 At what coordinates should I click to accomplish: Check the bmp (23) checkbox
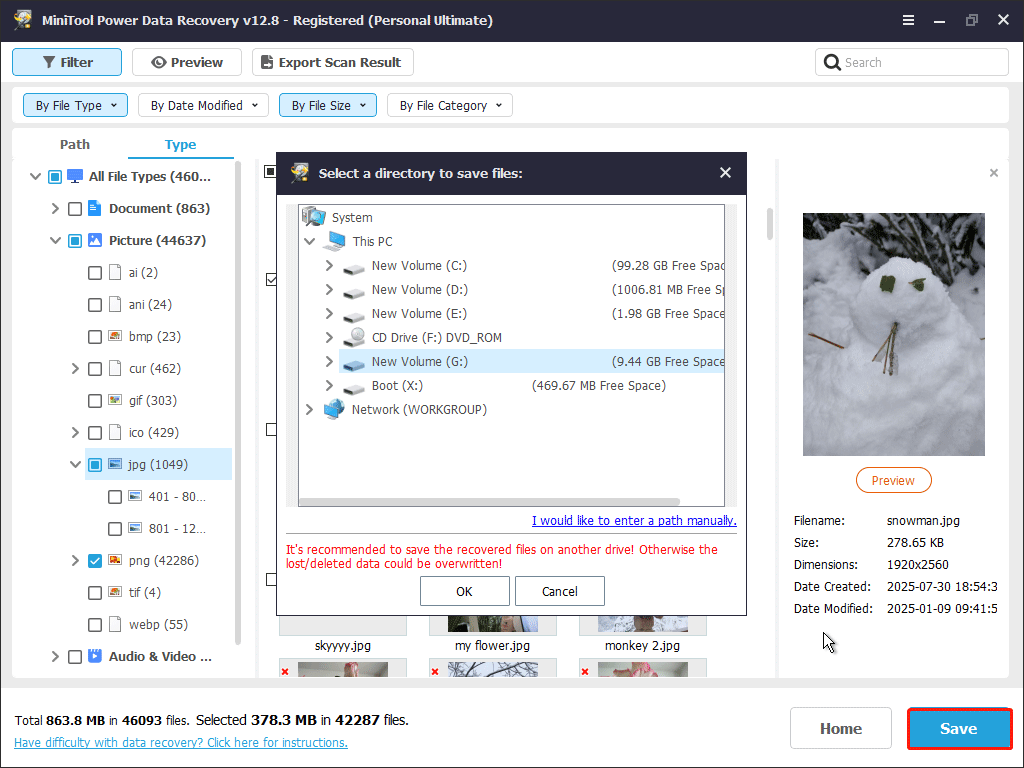pyautogui.click(x=94, y=336)
